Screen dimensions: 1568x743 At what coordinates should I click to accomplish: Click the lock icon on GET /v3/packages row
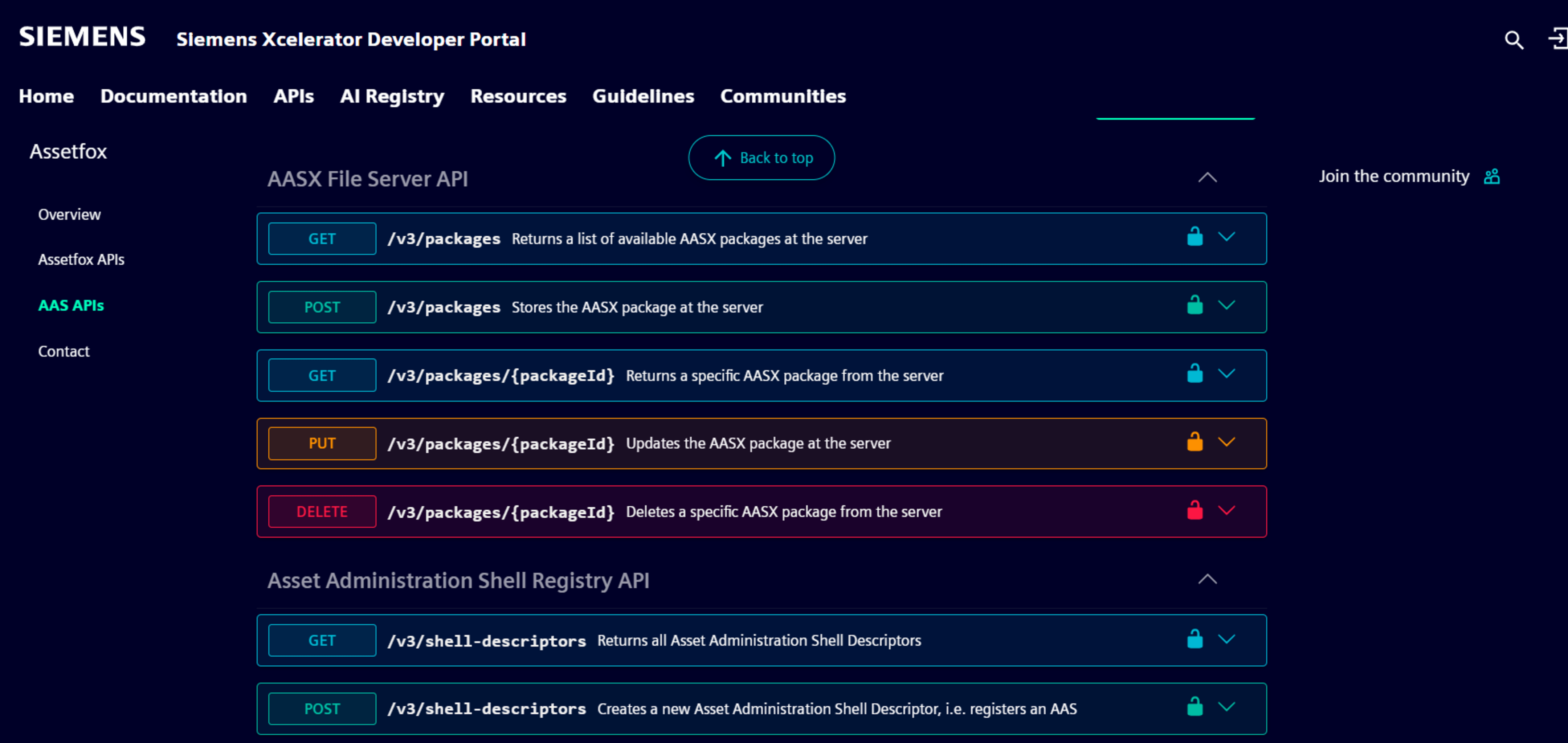(x=1195, y=236)
